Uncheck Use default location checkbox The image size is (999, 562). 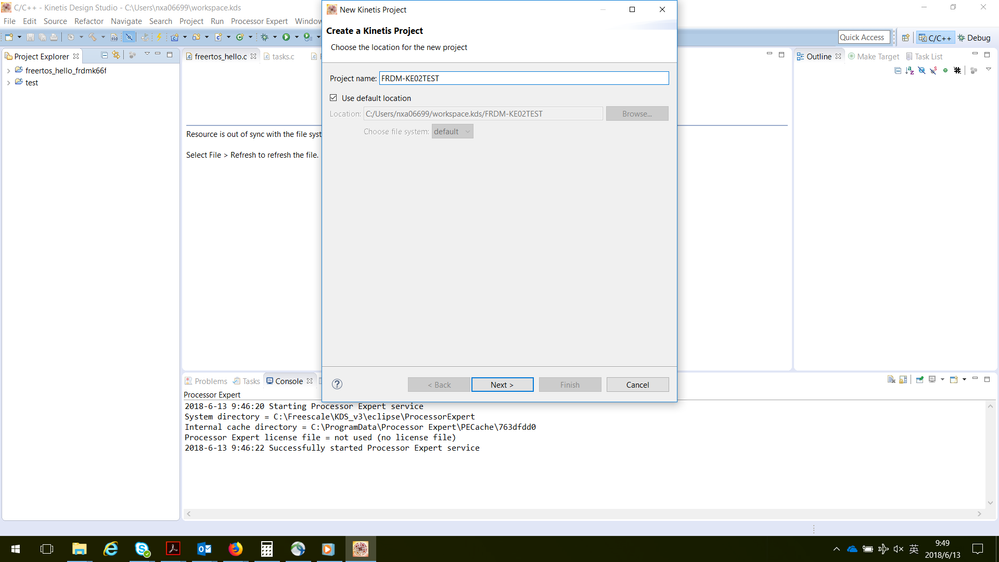(x=333, y=97)
